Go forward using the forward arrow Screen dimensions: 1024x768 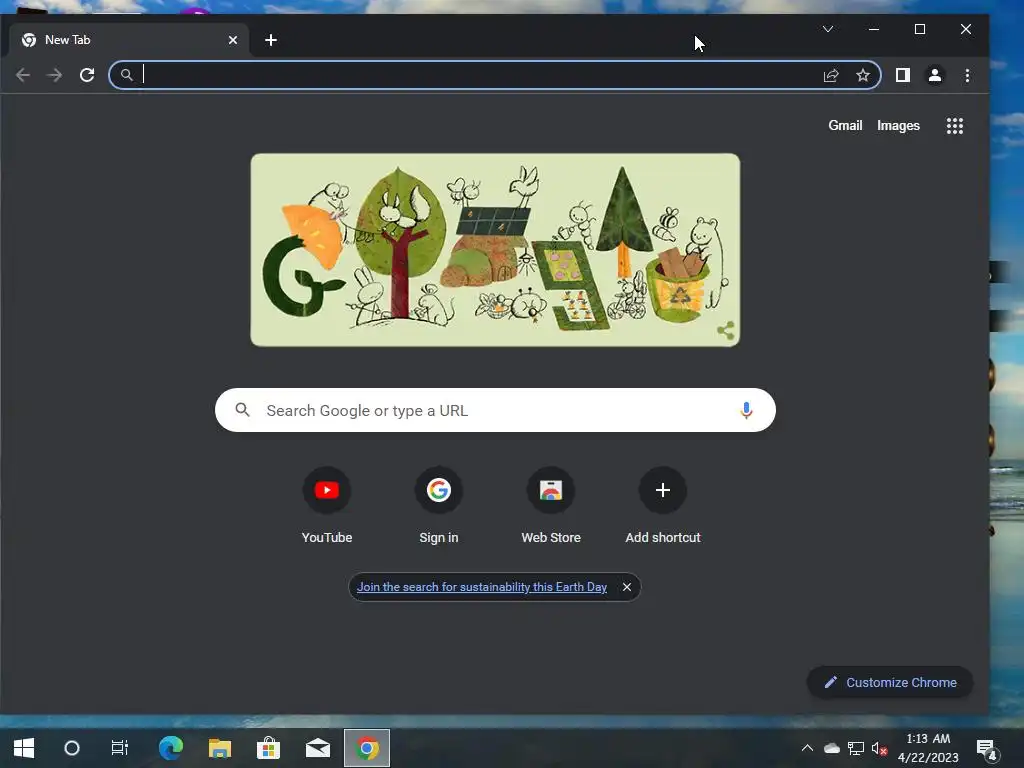click(55, 75)
